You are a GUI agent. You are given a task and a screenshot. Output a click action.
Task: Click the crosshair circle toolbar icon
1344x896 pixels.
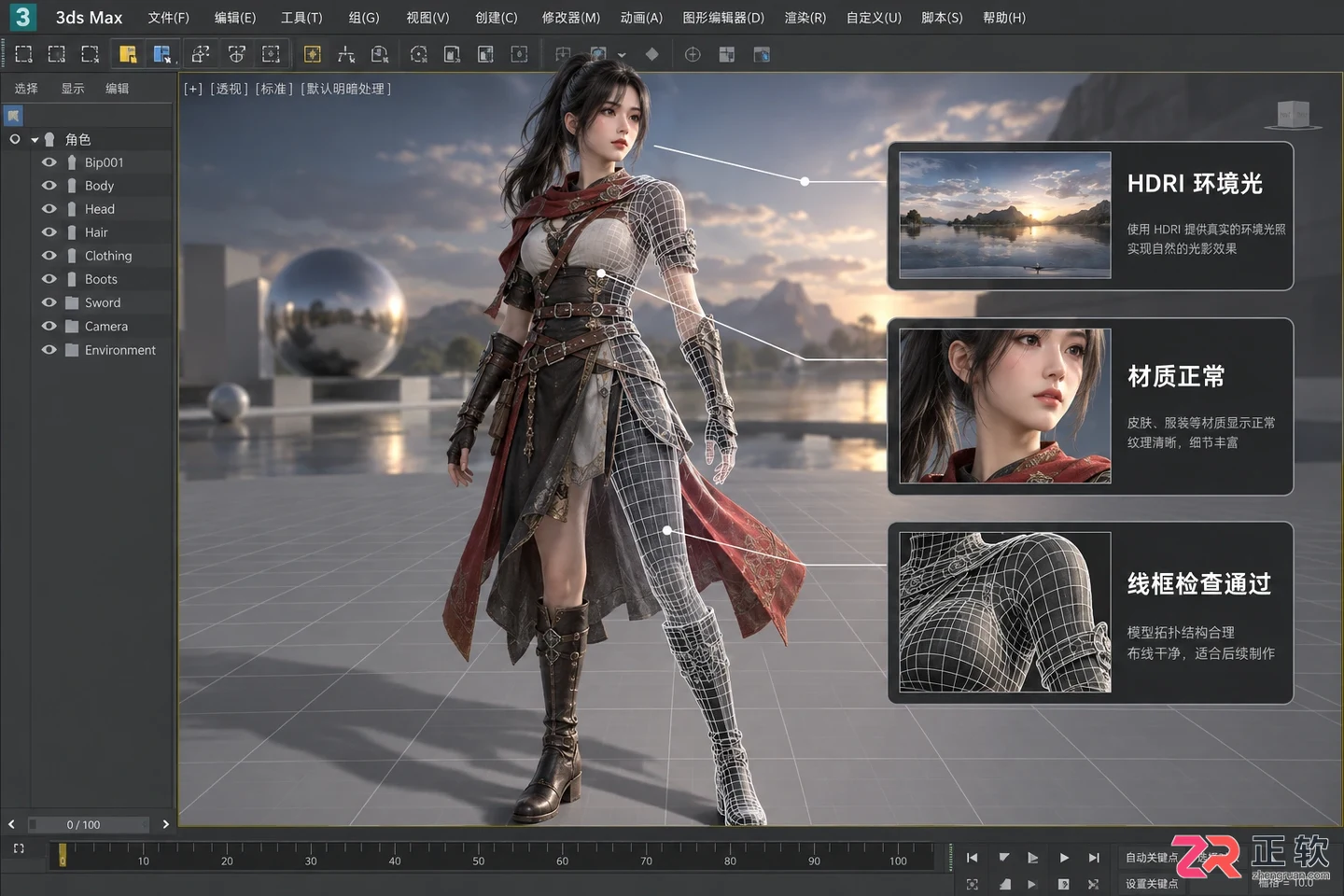tap(693, 54)
